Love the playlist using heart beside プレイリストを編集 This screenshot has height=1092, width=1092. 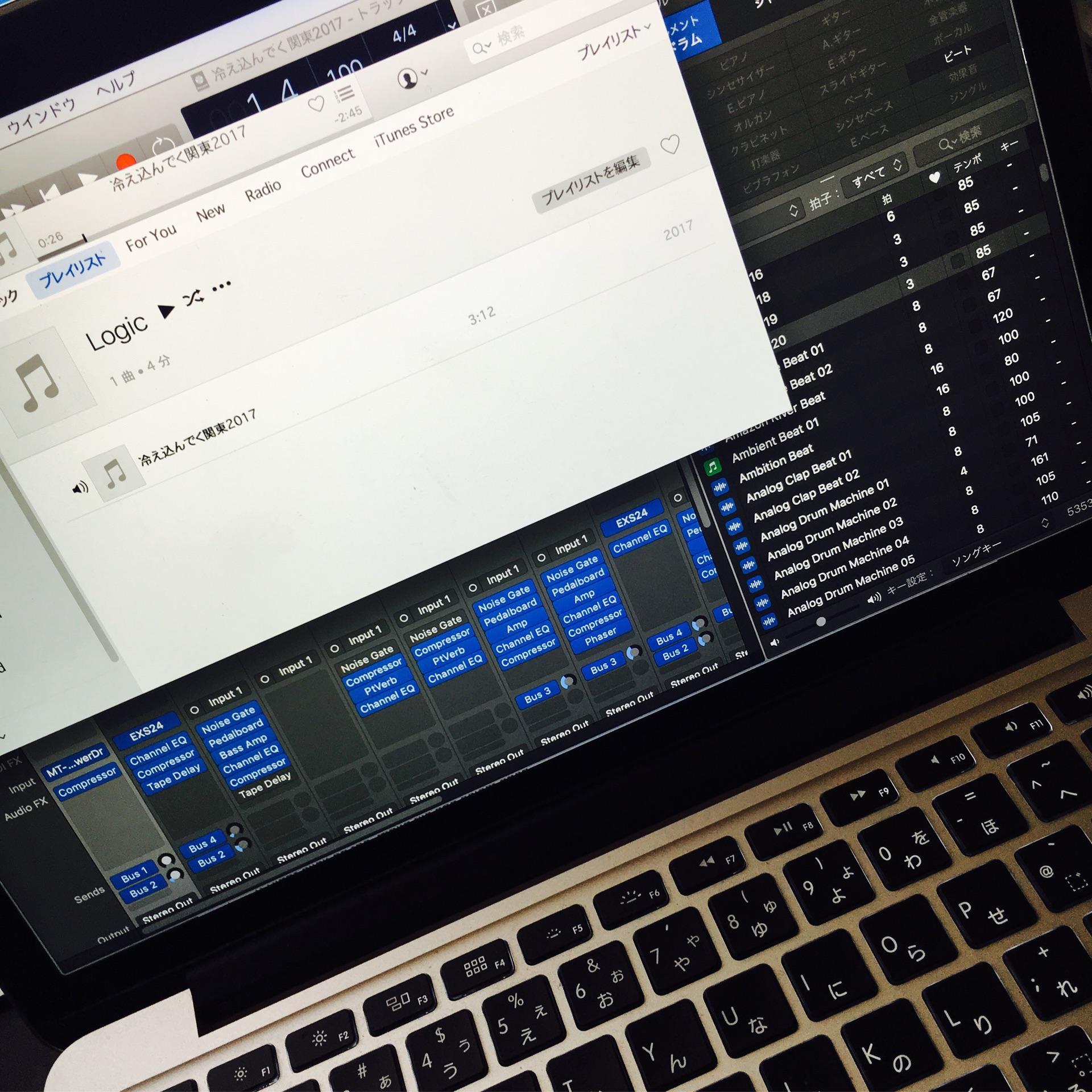670,145
